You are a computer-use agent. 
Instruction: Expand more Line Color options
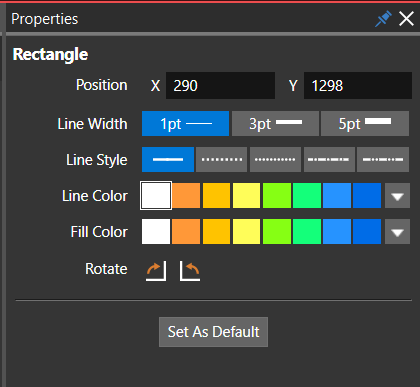point(397,196)
